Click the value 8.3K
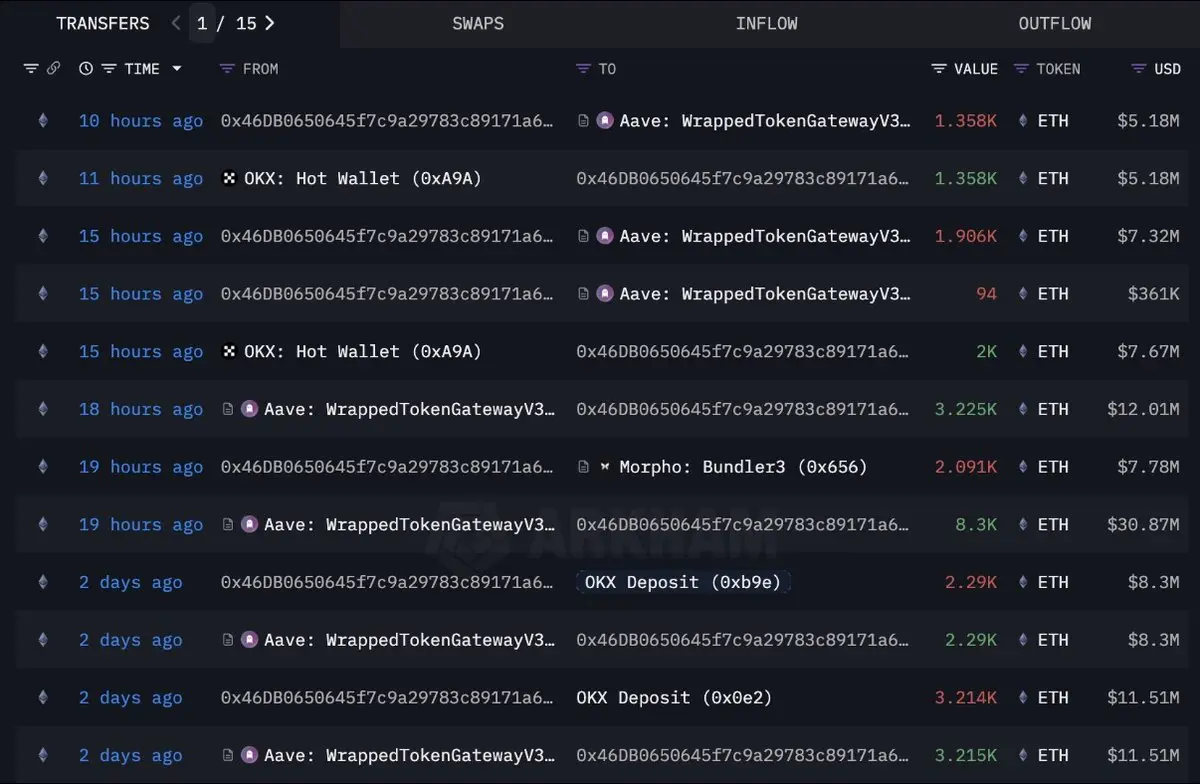 point(976,525)
